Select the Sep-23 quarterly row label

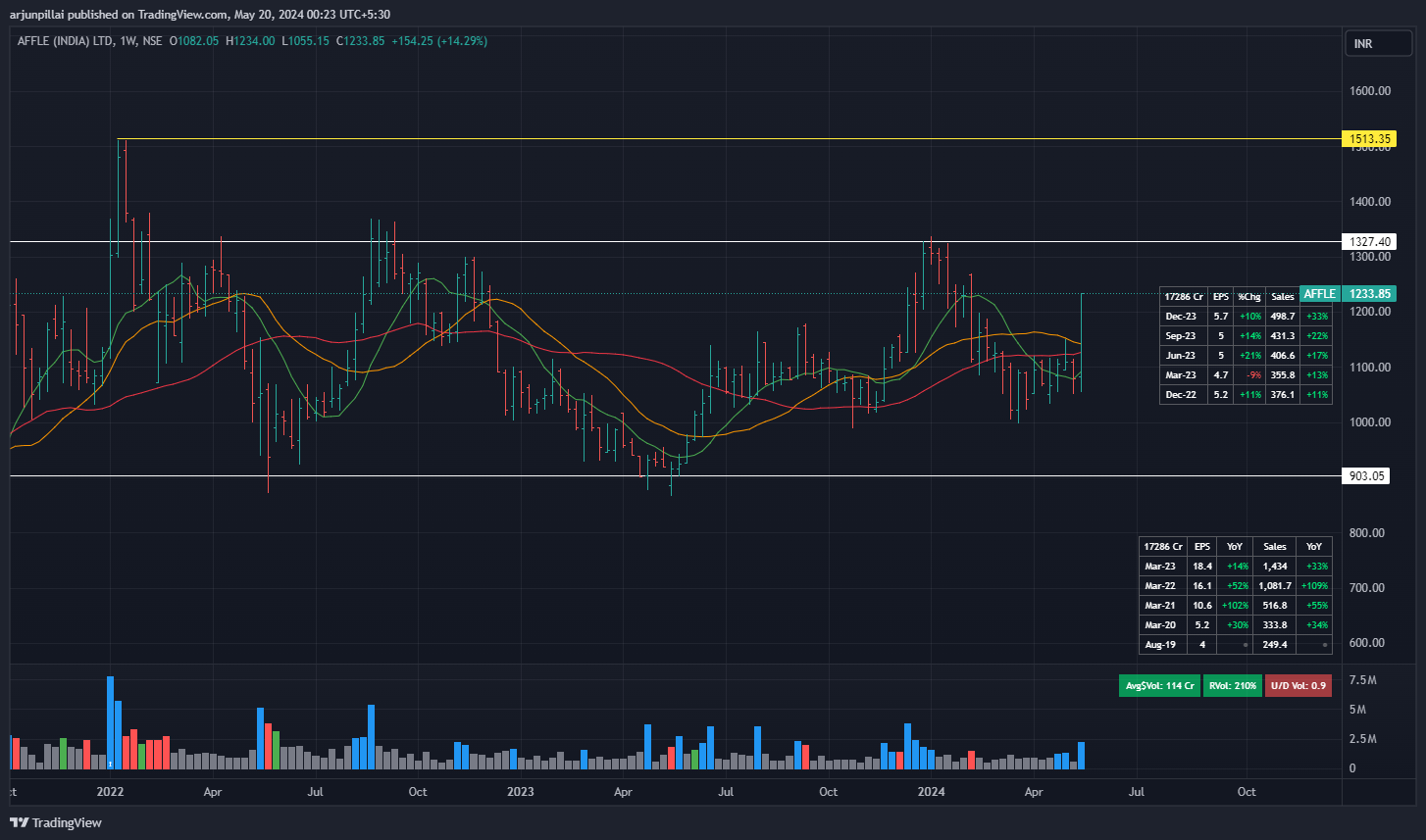click(x=1181, y=335)
